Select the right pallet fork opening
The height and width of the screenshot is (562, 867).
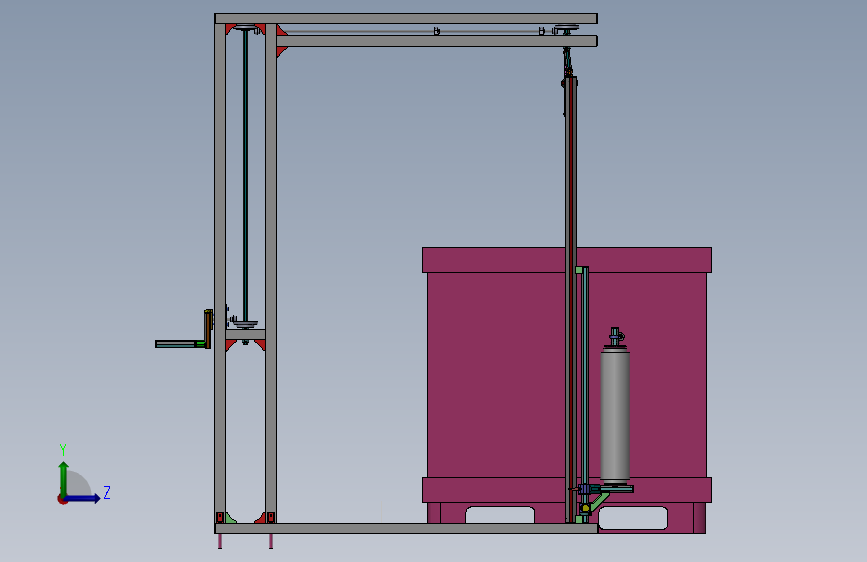click(x=633, y=518)
